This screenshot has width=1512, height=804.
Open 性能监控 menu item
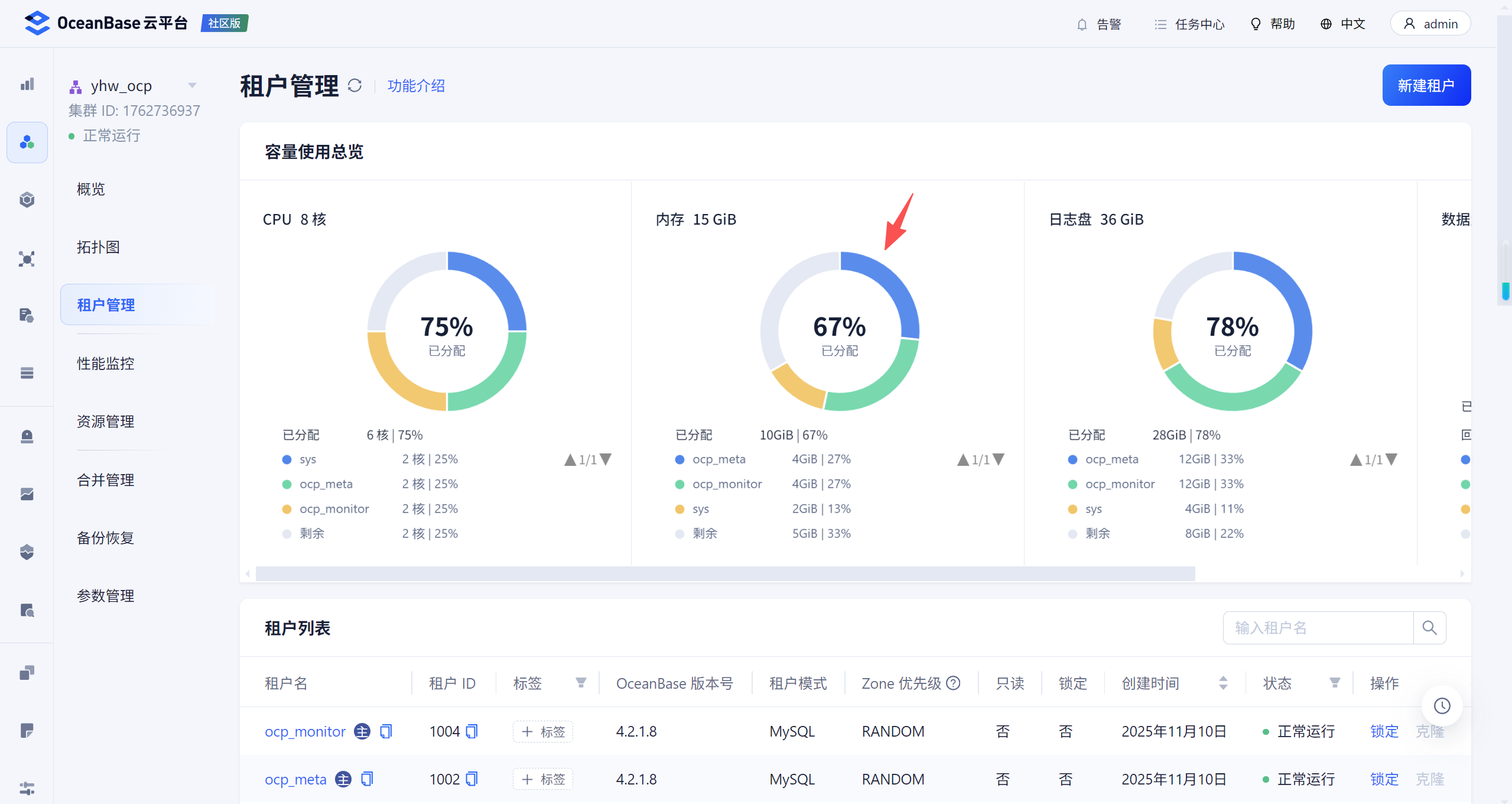pyautogui.click(x=106, y=363)
